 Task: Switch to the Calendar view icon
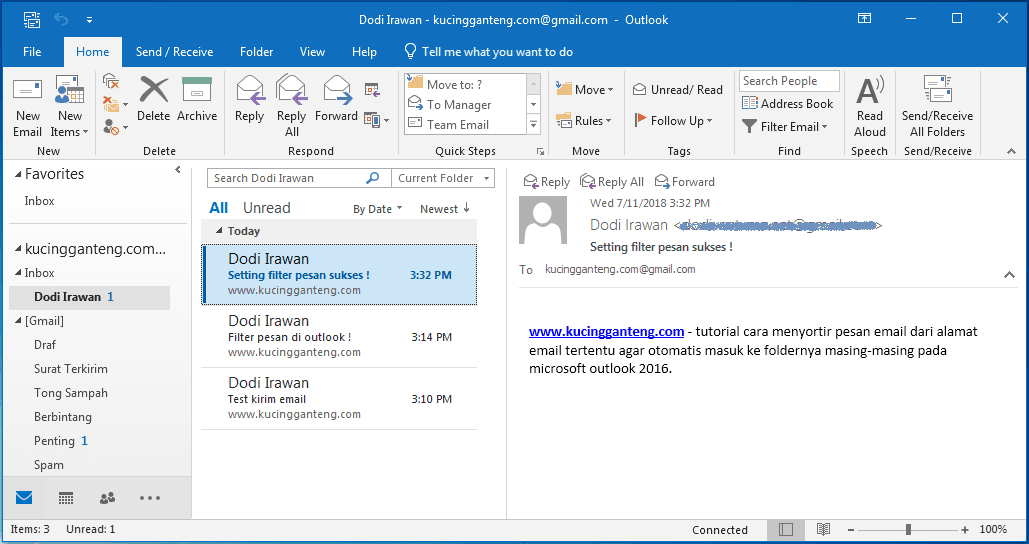(x=66, y=498)
